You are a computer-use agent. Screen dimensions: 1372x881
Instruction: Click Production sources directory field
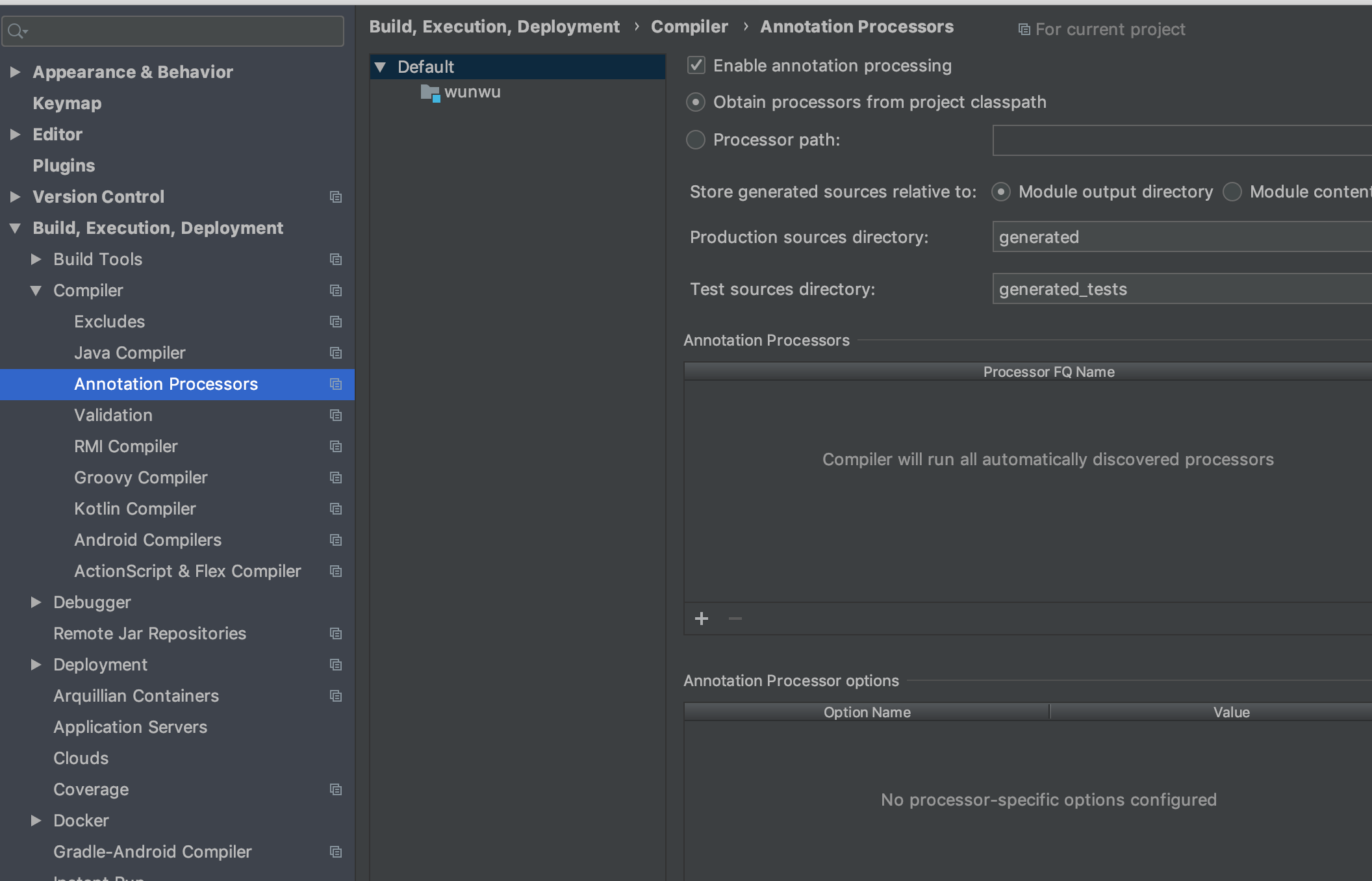coord(1182,237)
